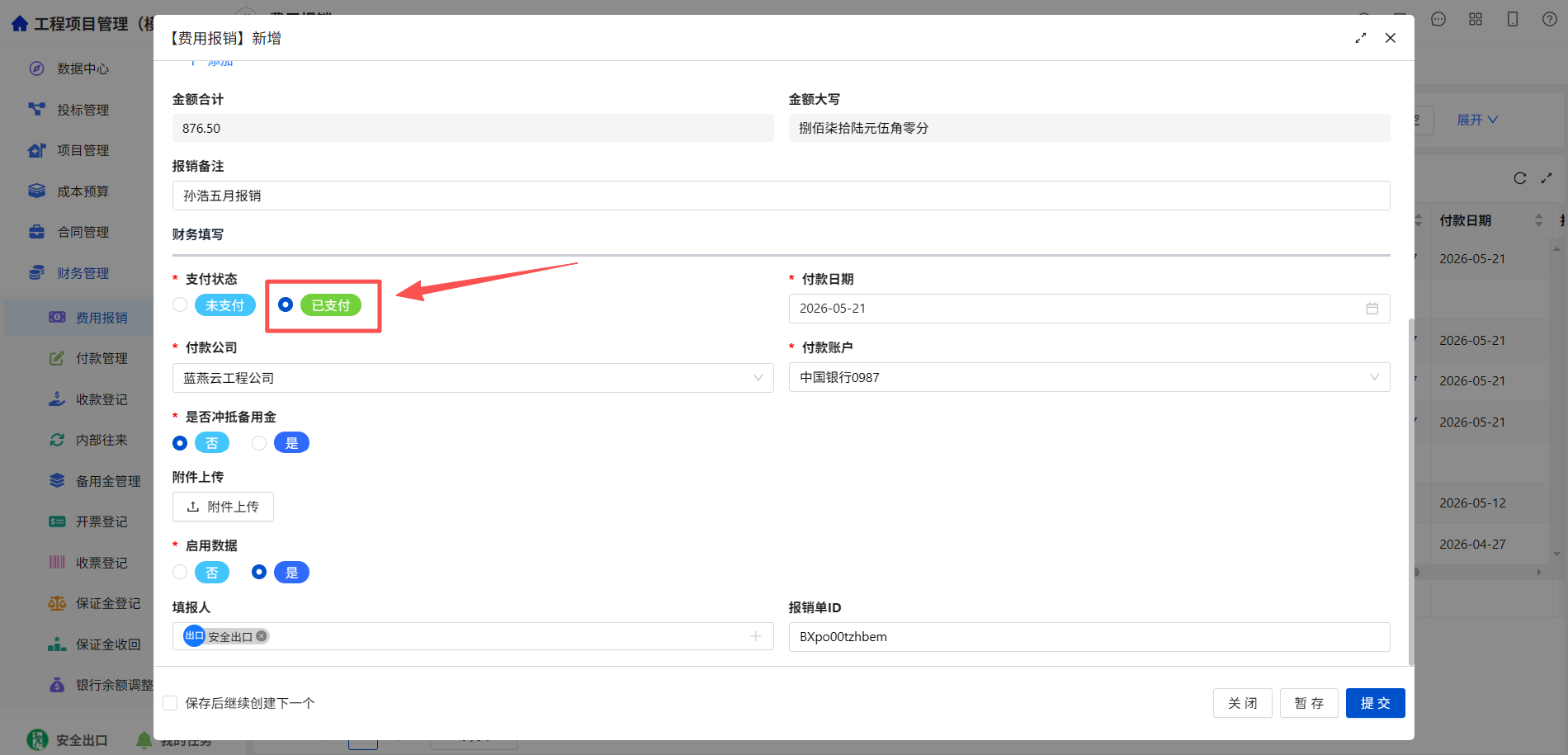Screen dimensions: 1568x755
Task: Open the apps grid icon at top right
Action: (x=1476, y=19)
